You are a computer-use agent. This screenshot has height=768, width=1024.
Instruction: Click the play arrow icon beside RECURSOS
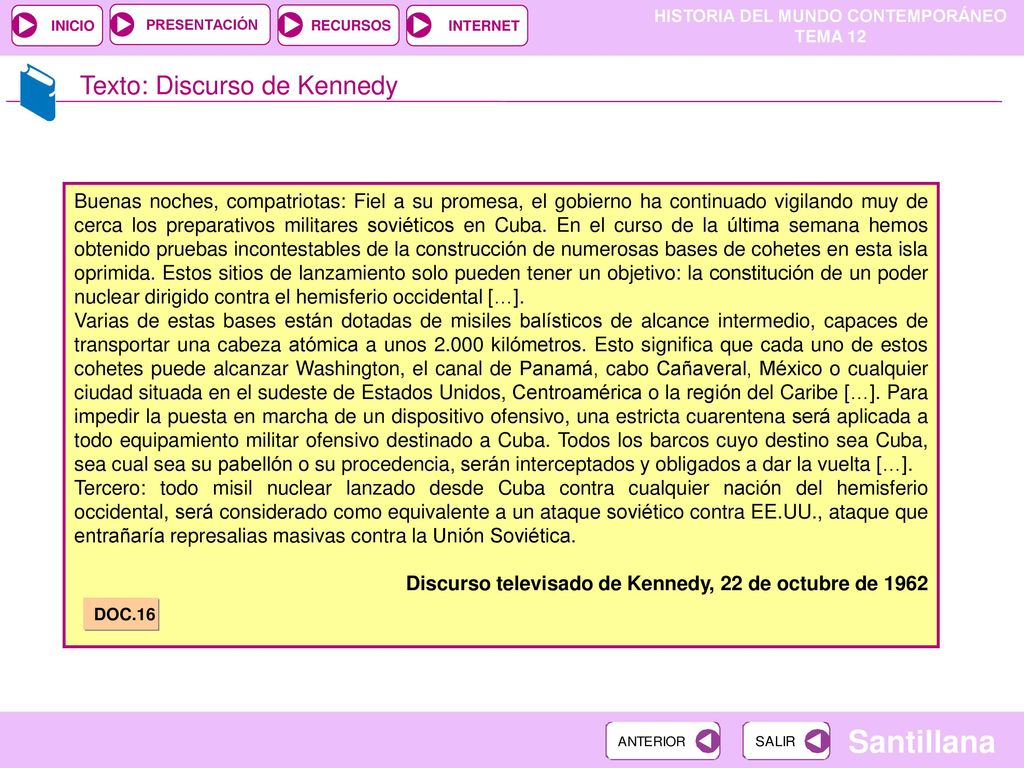[291, 25]
